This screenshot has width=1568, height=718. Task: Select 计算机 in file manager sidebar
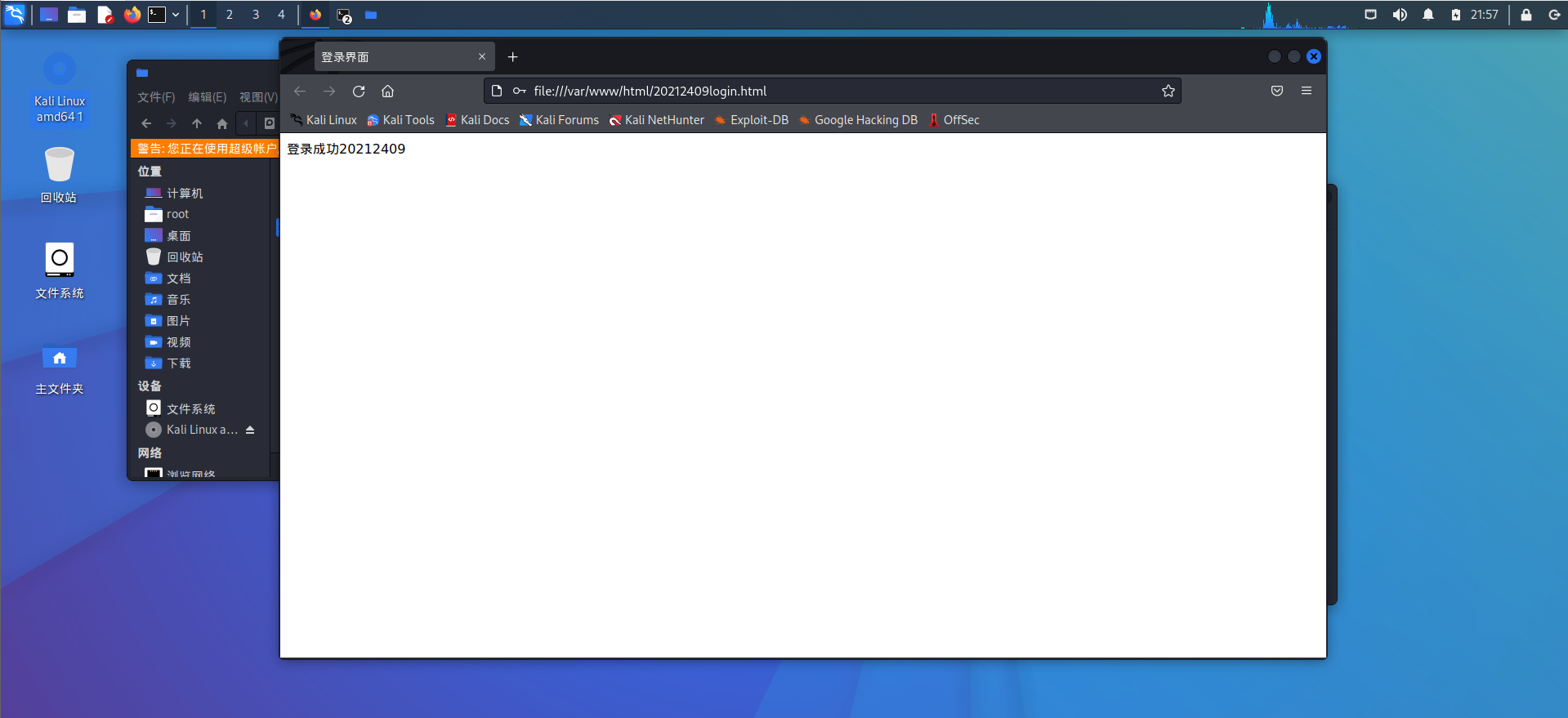(200, 193)
